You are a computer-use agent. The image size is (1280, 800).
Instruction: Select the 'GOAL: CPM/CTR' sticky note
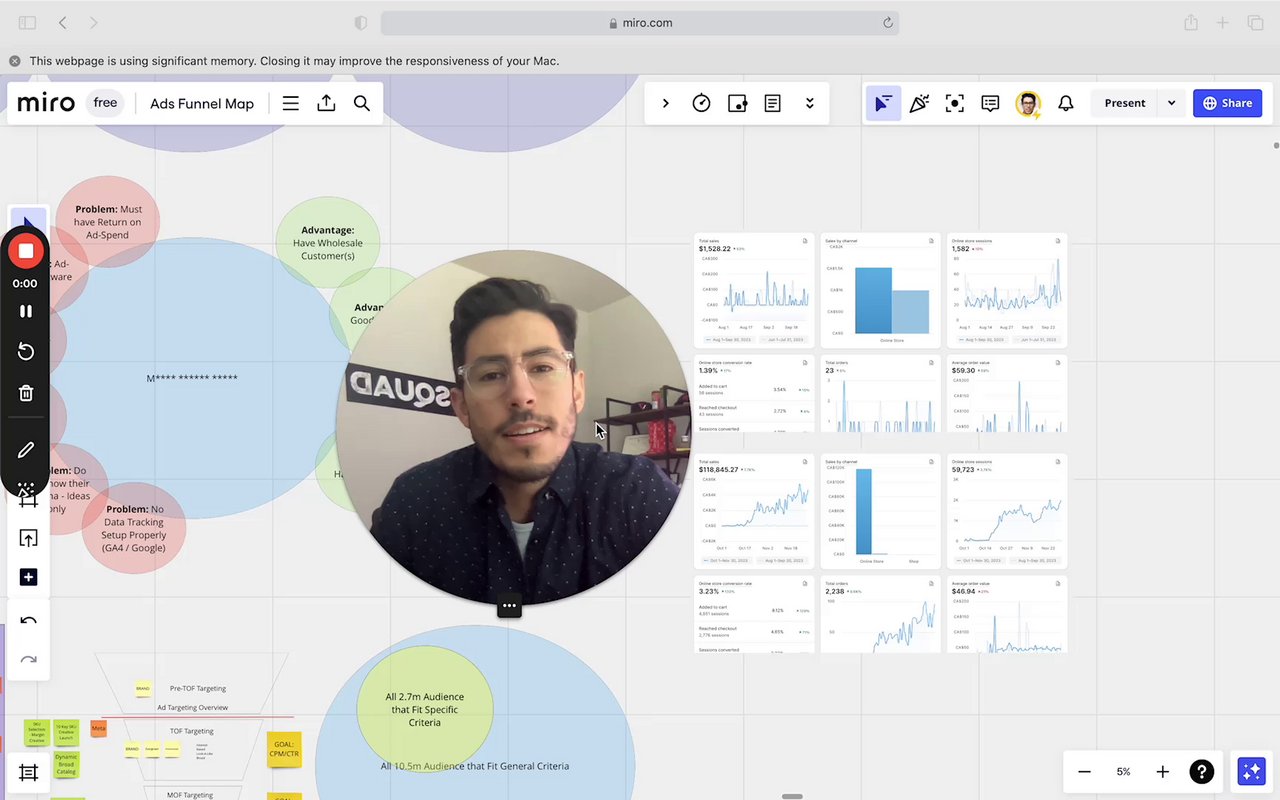[284, 750]
